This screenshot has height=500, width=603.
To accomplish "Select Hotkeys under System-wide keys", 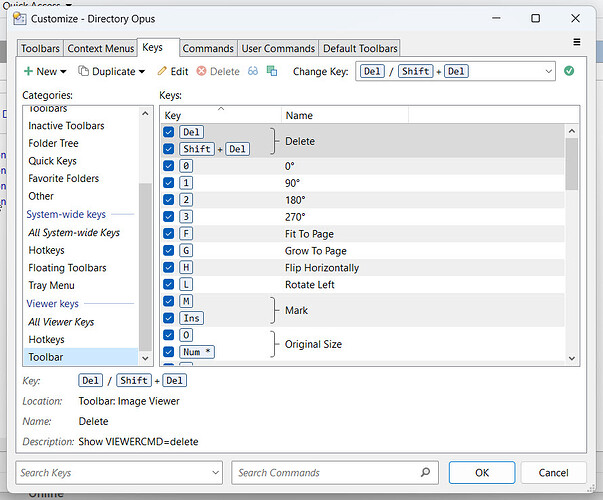I will [80, 250].
